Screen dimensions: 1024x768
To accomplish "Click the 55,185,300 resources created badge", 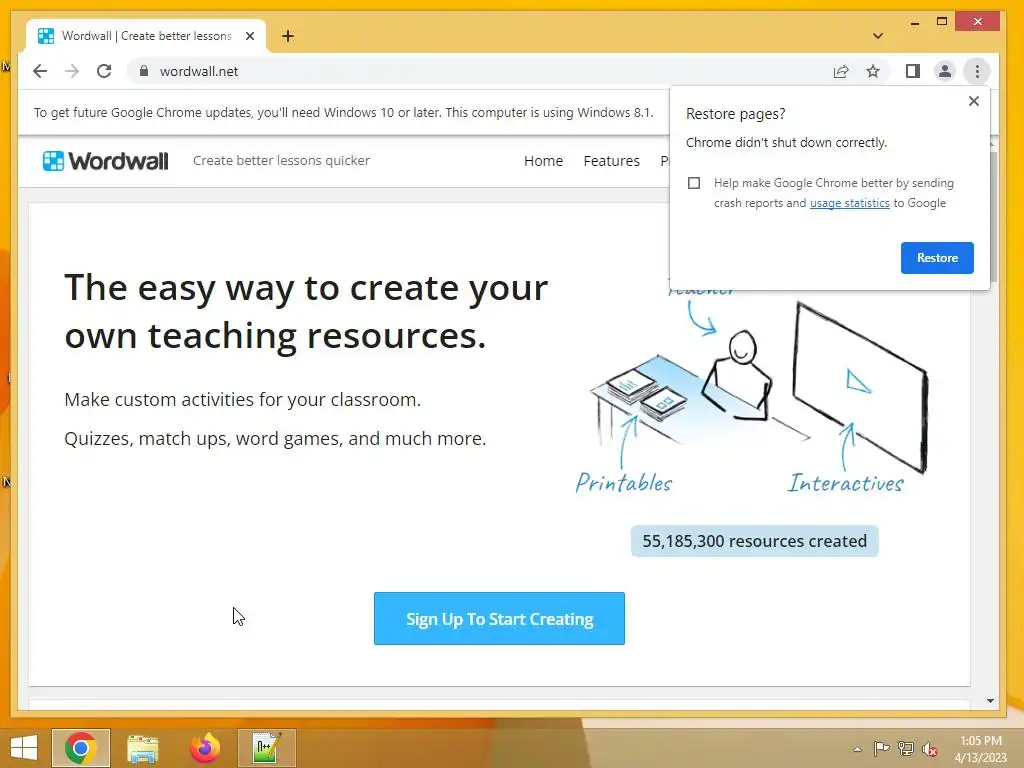I will point(754,541).
